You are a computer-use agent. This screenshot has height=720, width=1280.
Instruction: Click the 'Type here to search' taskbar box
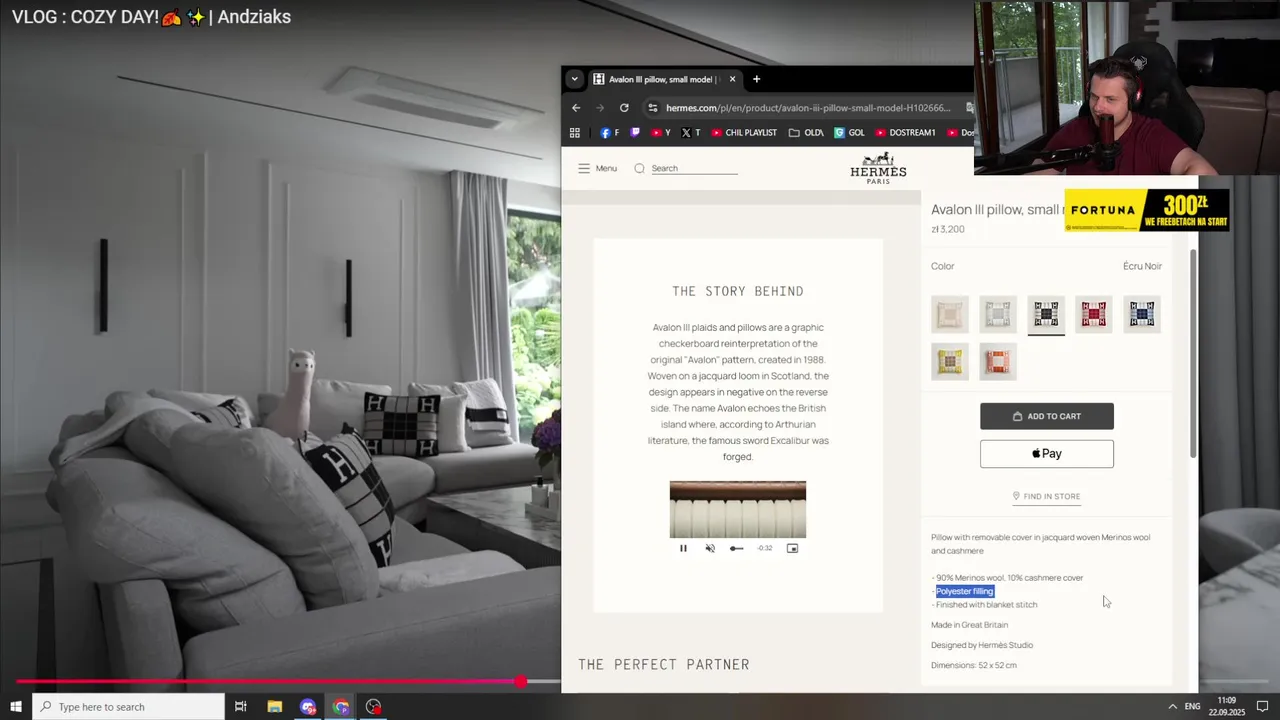[130, 707]
